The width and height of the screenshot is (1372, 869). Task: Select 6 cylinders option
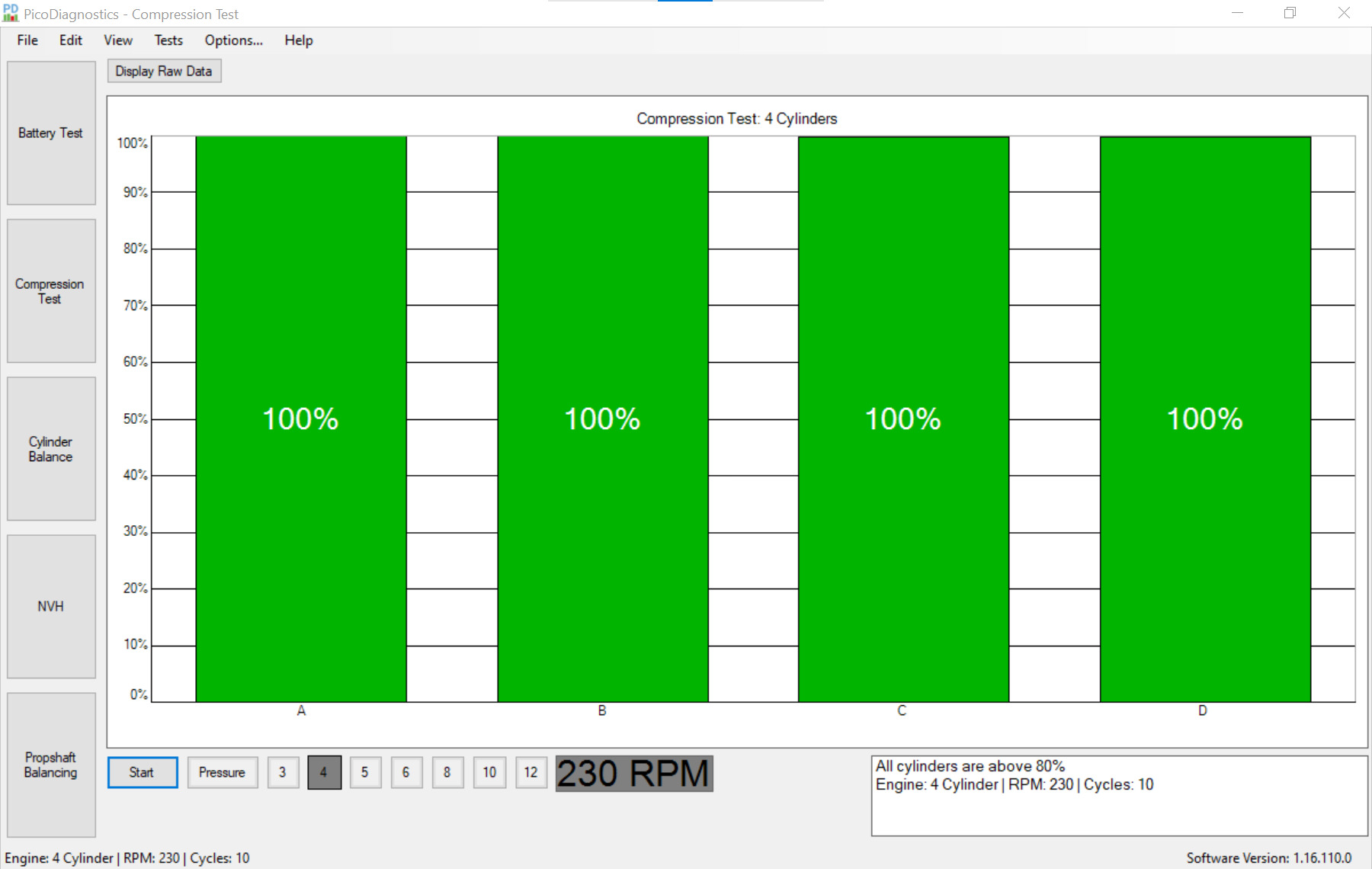coord(406,772)
